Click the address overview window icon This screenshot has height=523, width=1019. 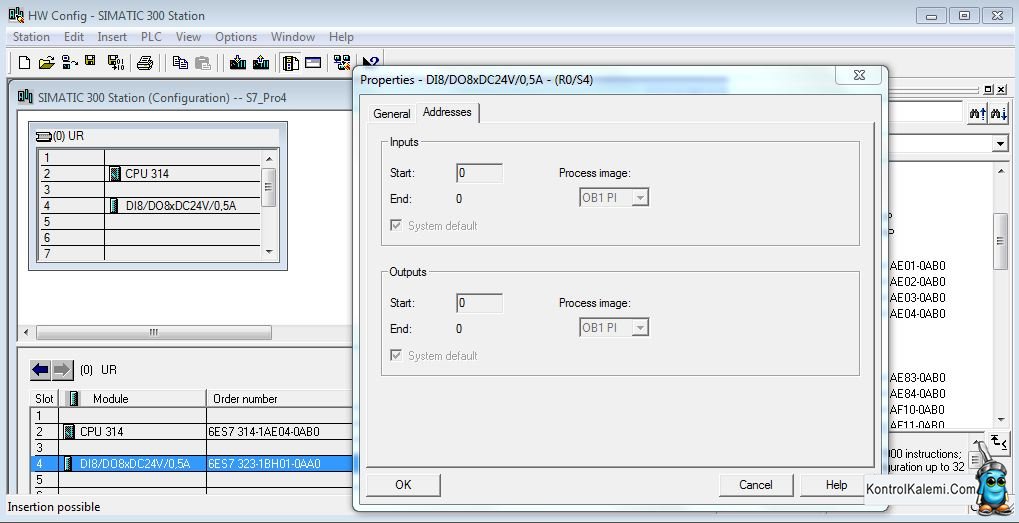click(313, 63)
